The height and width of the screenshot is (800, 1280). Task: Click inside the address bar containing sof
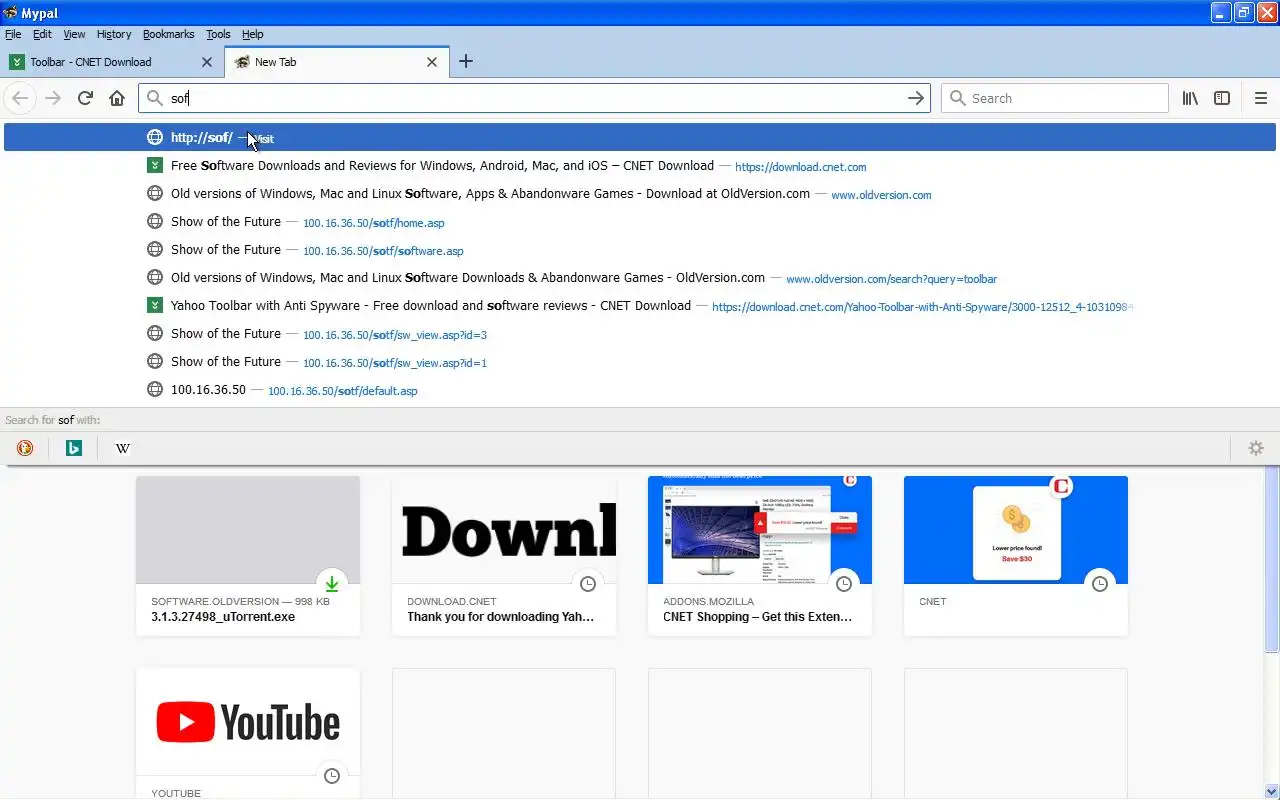pos(535,98)
